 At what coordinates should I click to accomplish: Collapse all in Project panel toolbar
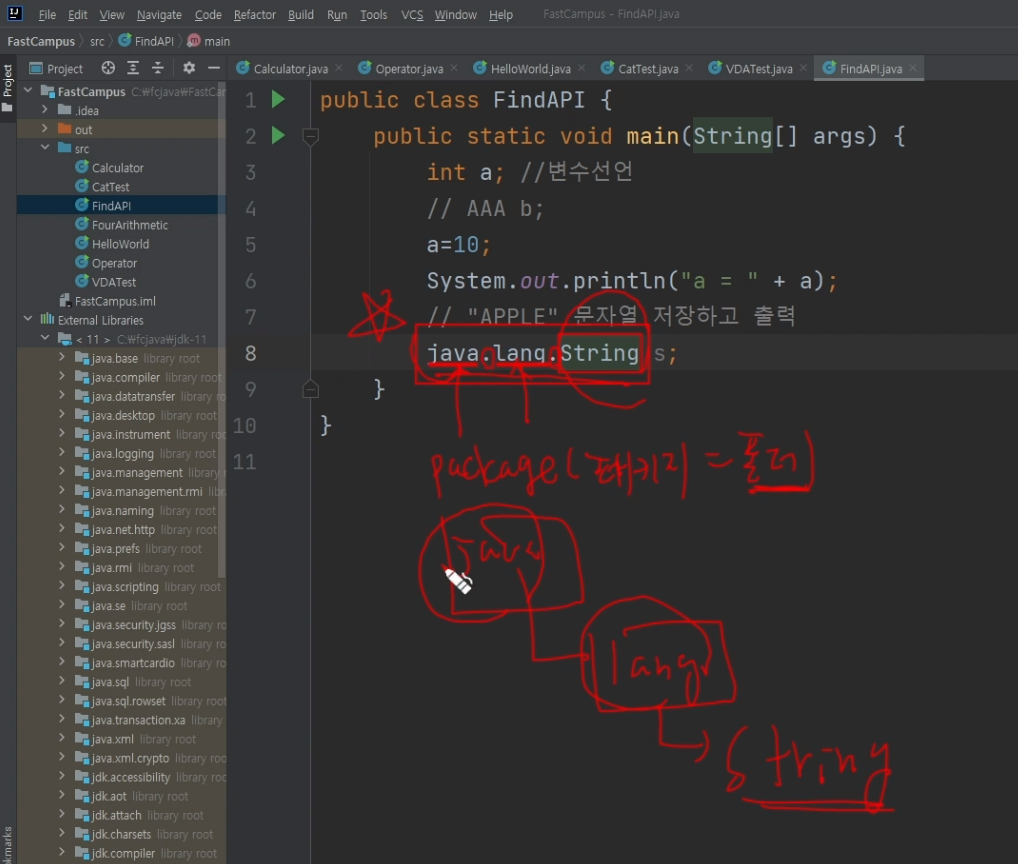tap(158, 68)
